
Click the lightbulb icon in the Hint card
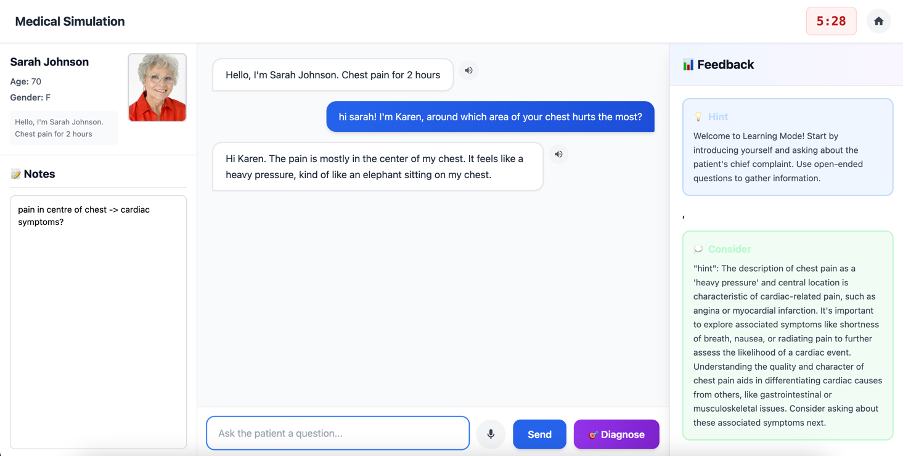click(698, 117)
